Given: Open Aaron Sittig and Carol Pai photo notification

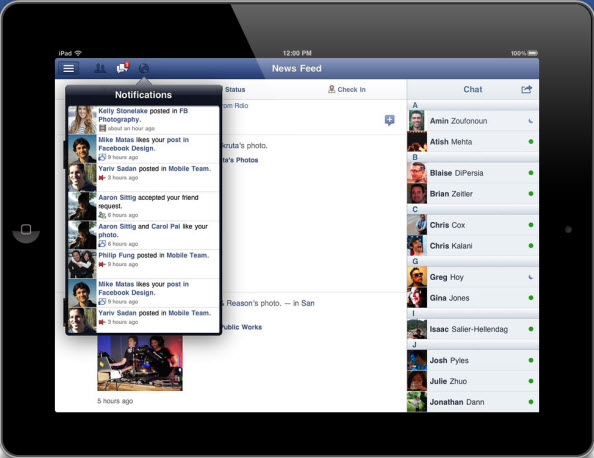Looking at the screenshot, I should [144, 235].
